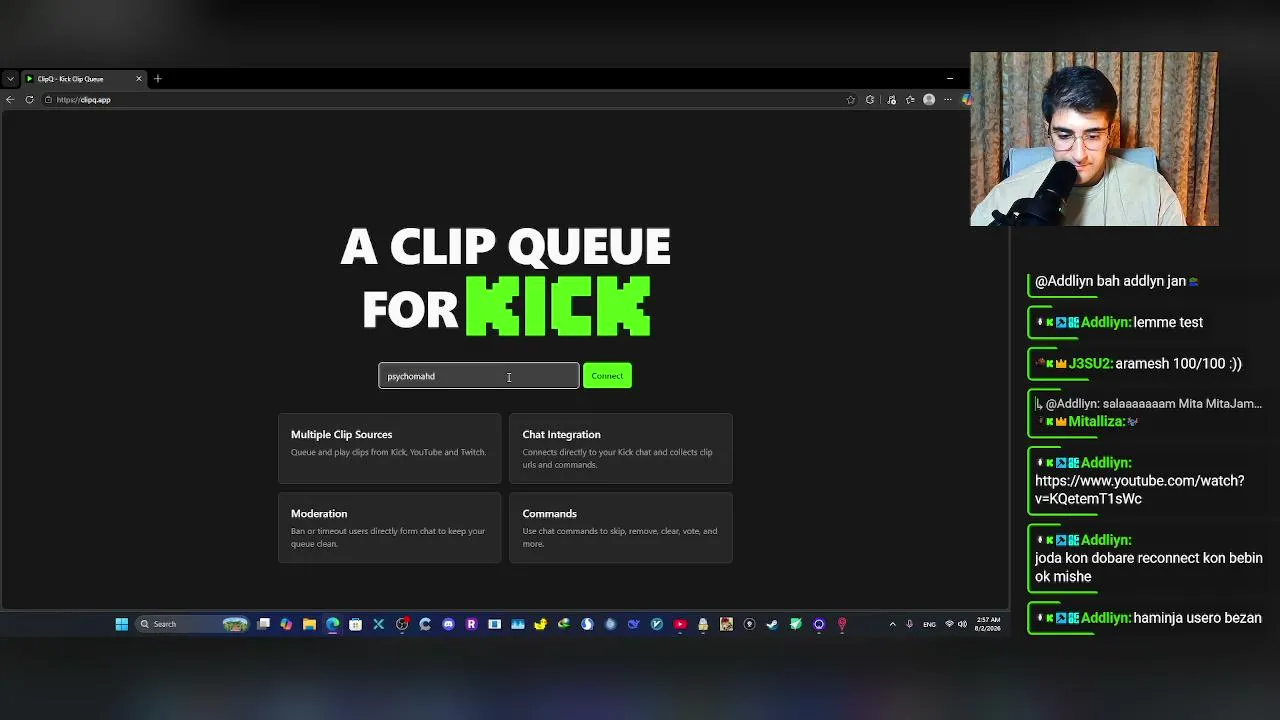Close the ClipQ browser tab

(139, 79)
